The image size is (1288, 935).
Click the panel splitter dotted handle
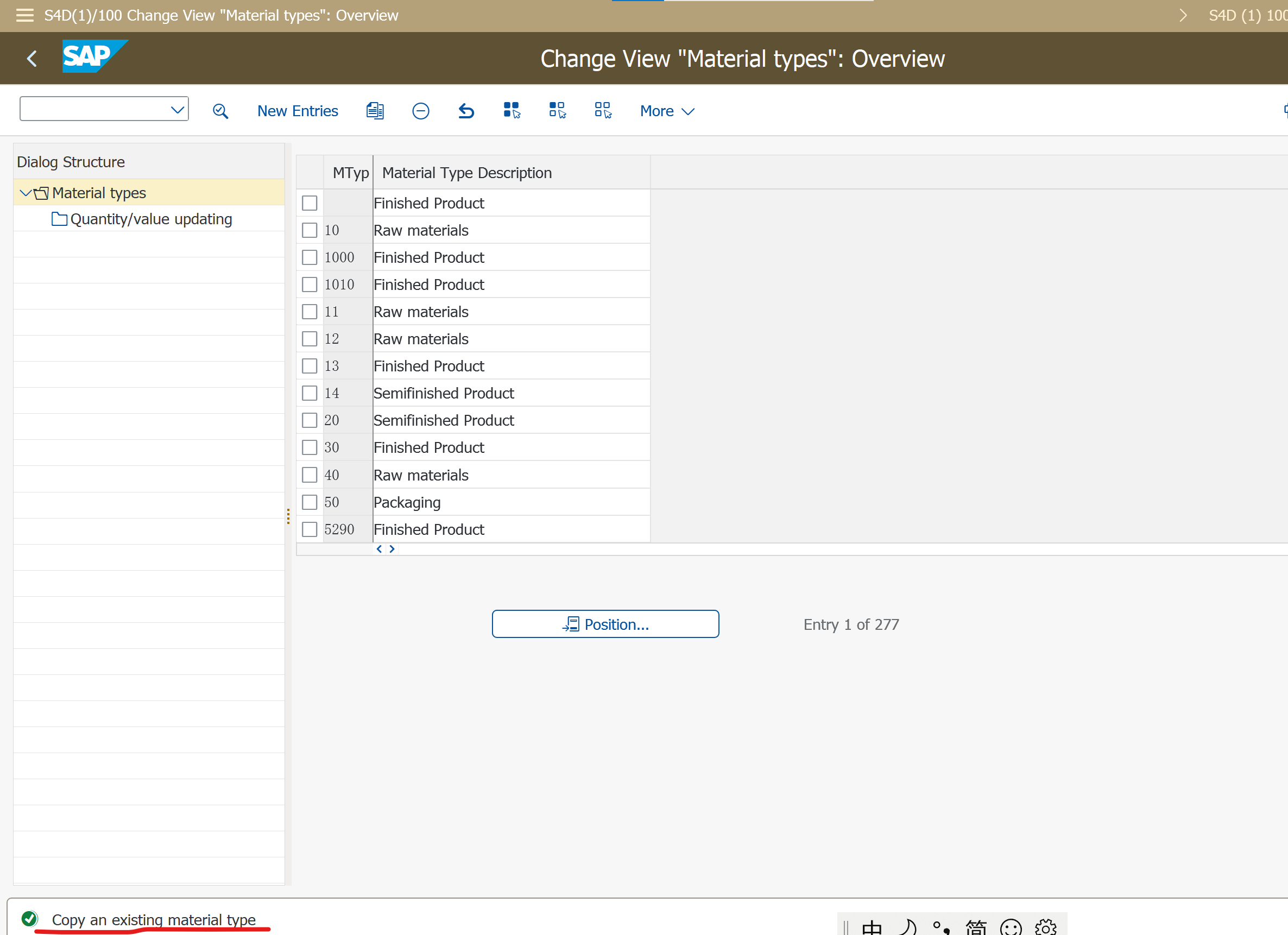(x=288, y=516)
